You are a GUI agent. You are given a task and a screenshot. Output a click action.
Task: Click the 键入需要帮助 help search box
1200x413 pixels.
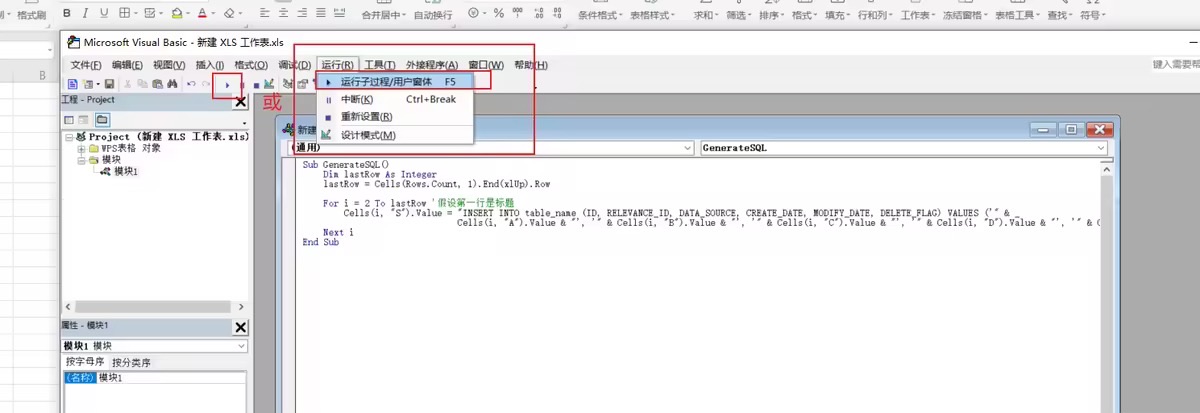1175,64
